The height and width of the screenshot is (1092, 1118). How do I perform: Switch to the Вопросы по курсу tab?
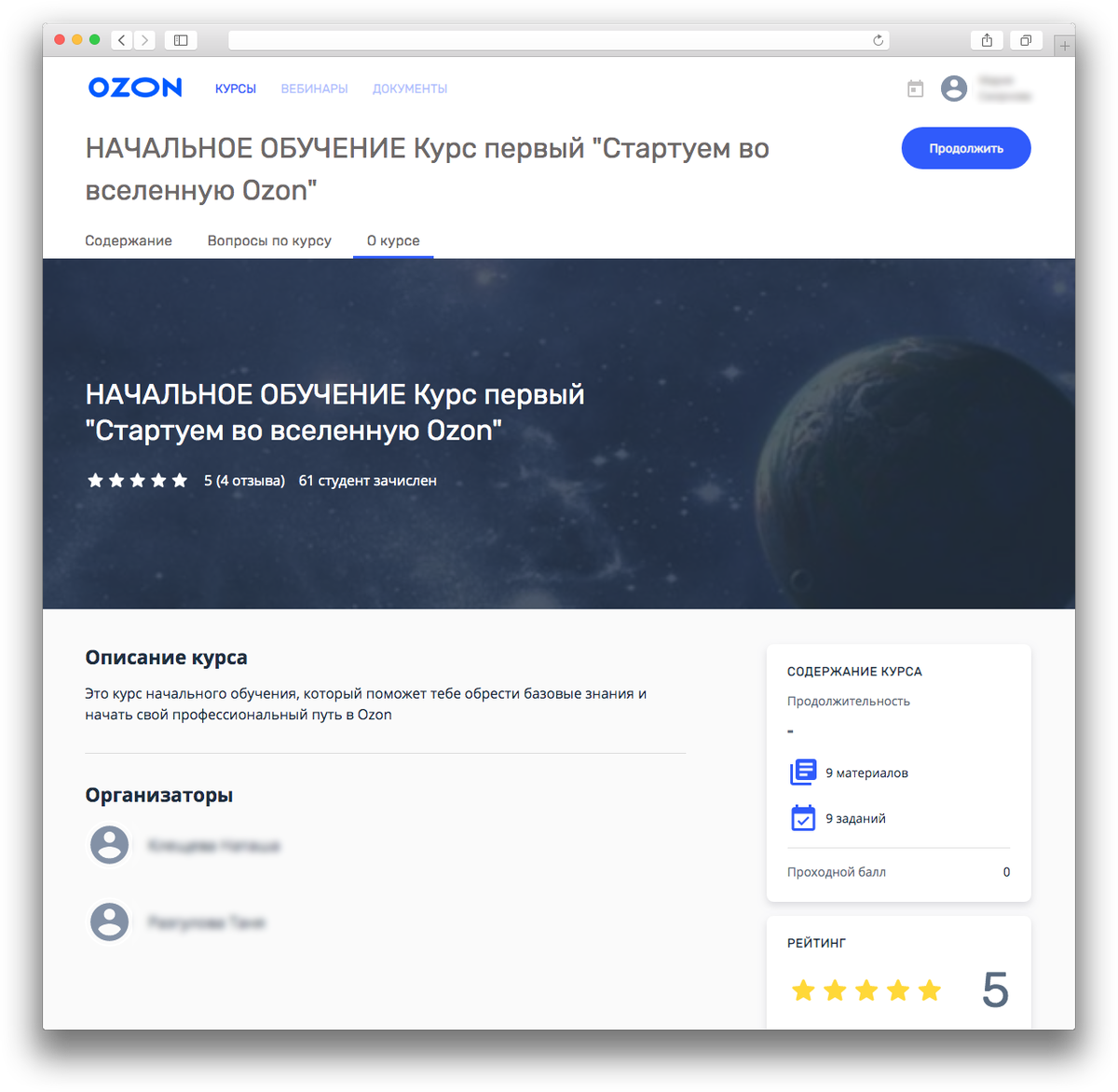pos(269,240)
